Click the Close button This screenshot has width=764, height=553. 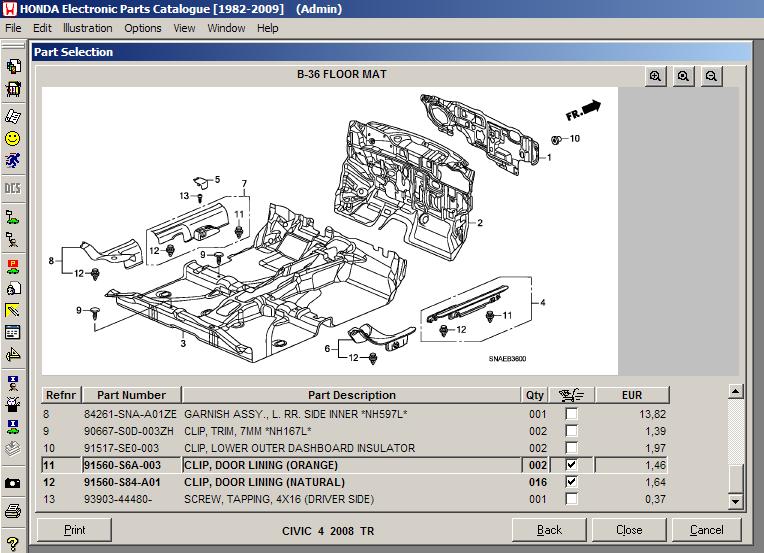tap(629, 530)
